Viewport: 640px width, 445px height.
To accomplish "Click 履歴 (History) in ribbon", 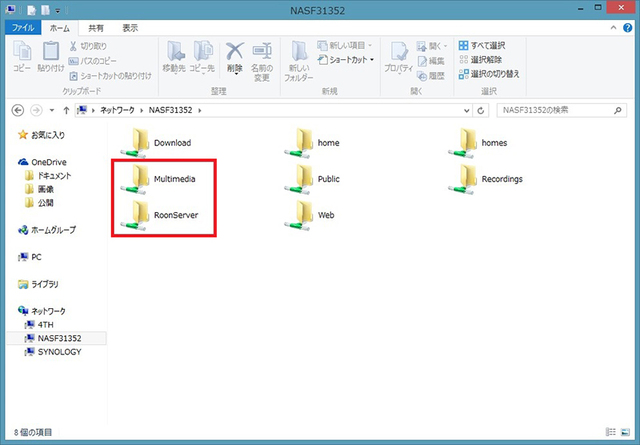I will 431,76.
